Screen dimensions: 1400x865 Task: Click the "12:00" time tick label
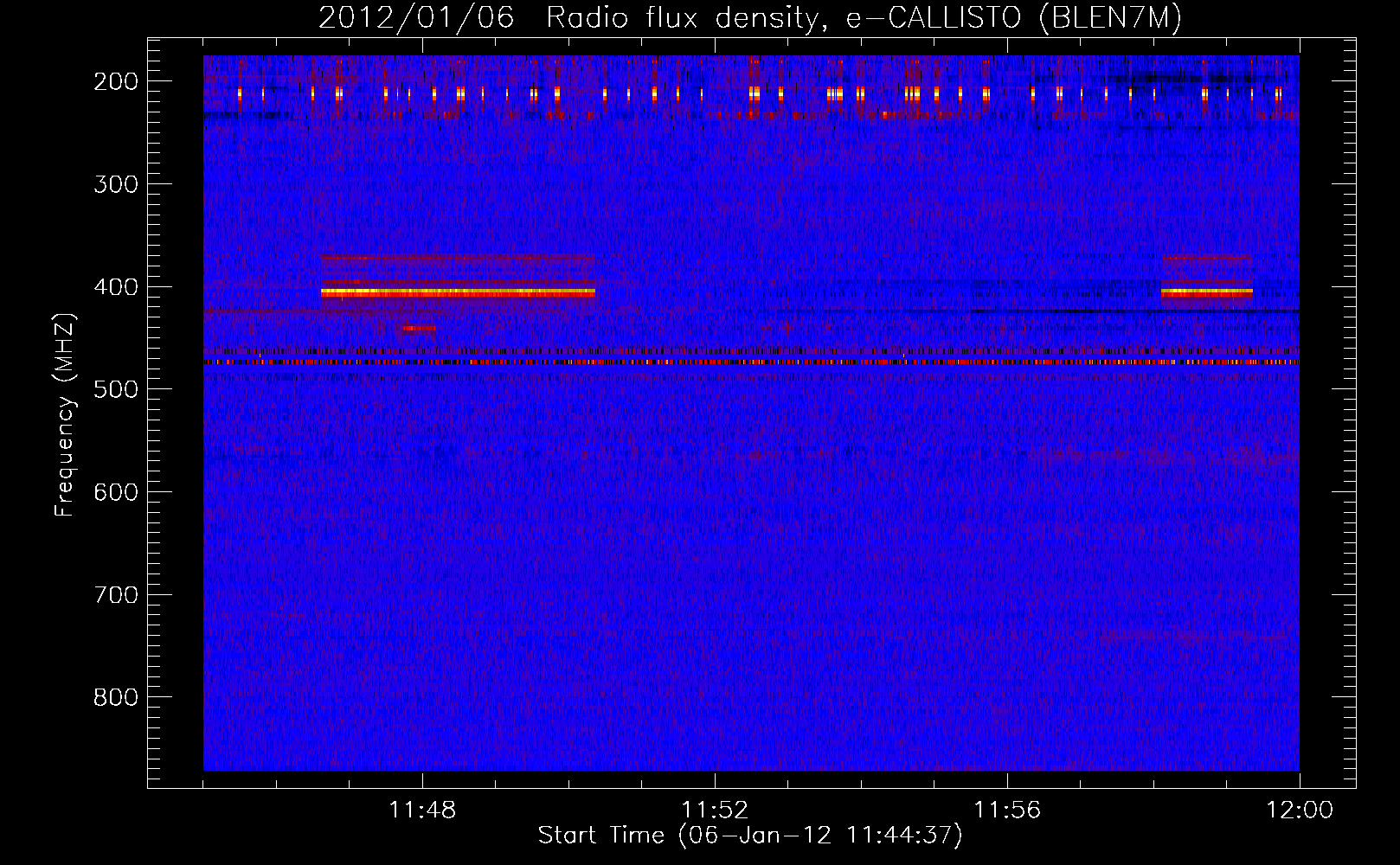click(1300, 811)
